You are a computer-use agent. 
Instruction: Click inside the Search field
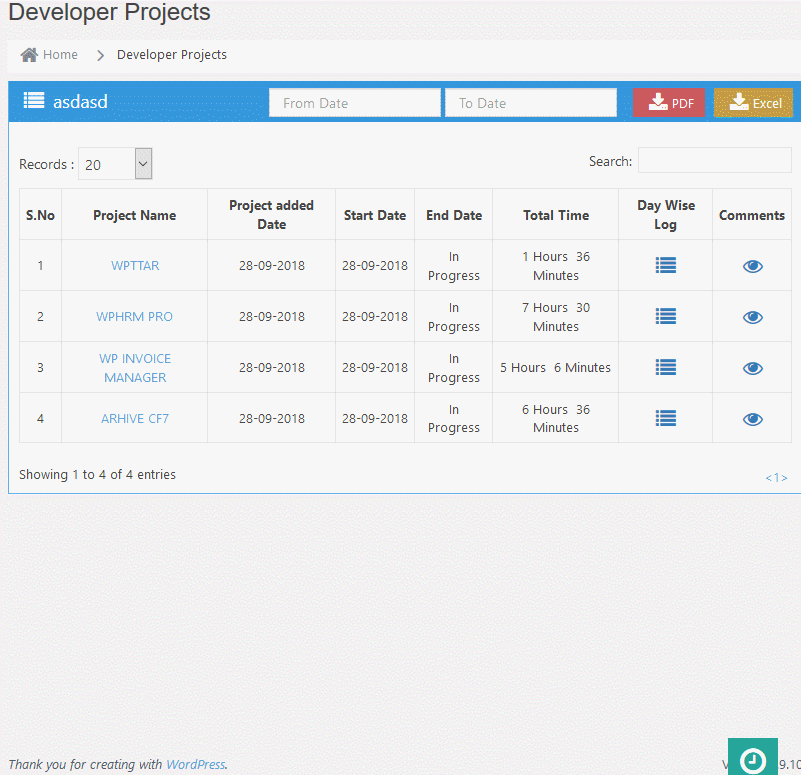(714, 160)
